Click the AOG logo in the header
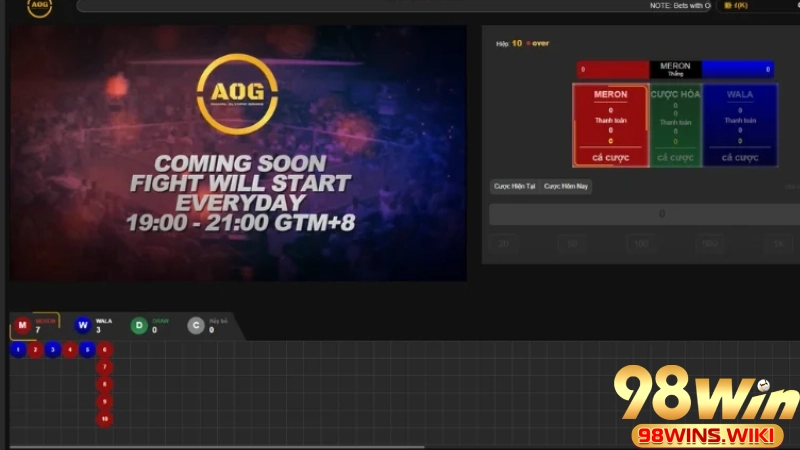Screen dimensions: 800x450 [x=39, y=7]
